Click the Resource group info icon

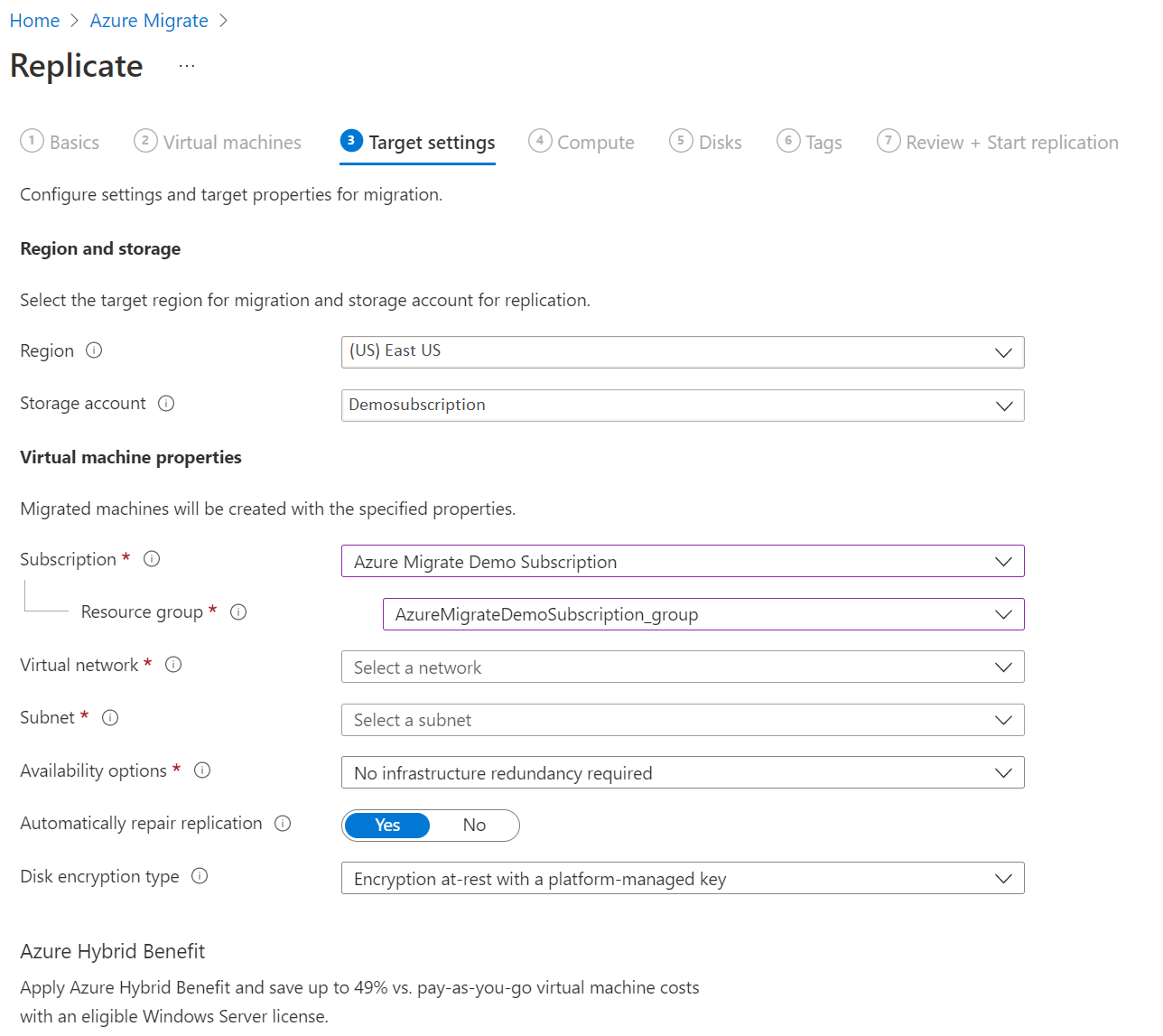click(238, 612)
